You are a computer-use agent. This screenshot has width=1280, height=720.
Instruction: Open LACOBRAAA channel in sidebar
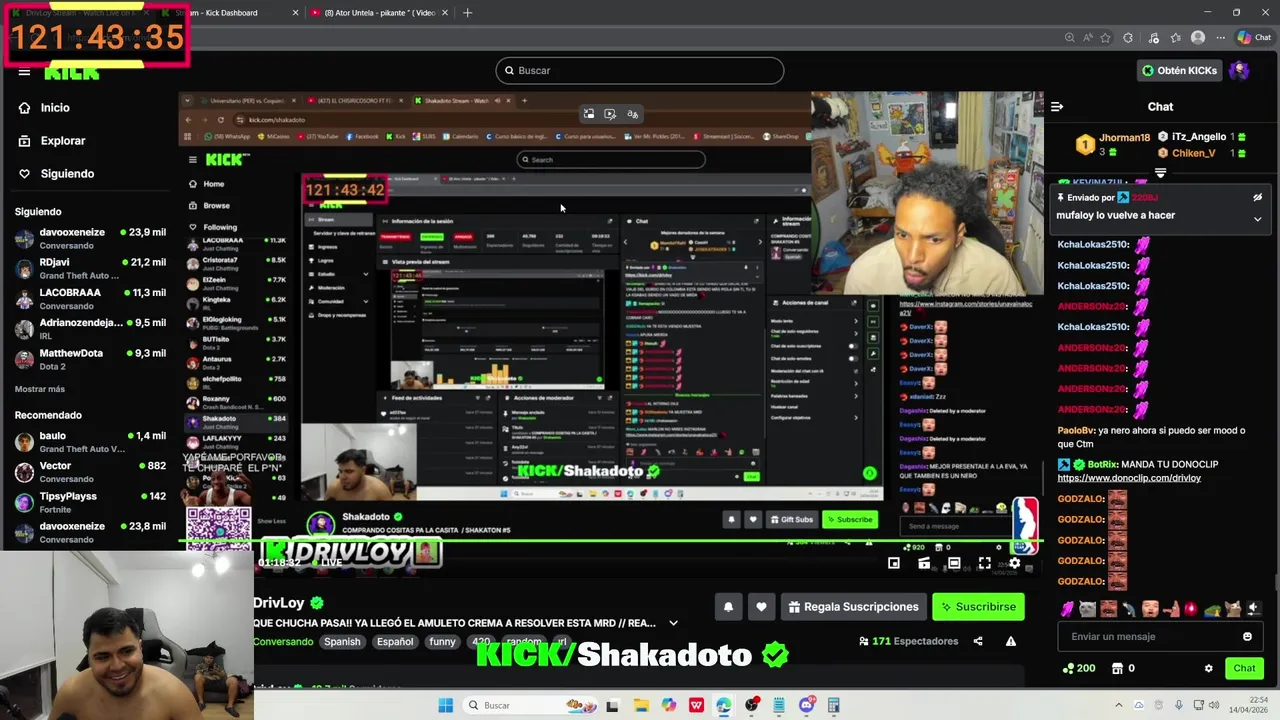pyautogui.click(x=90, y=299)
